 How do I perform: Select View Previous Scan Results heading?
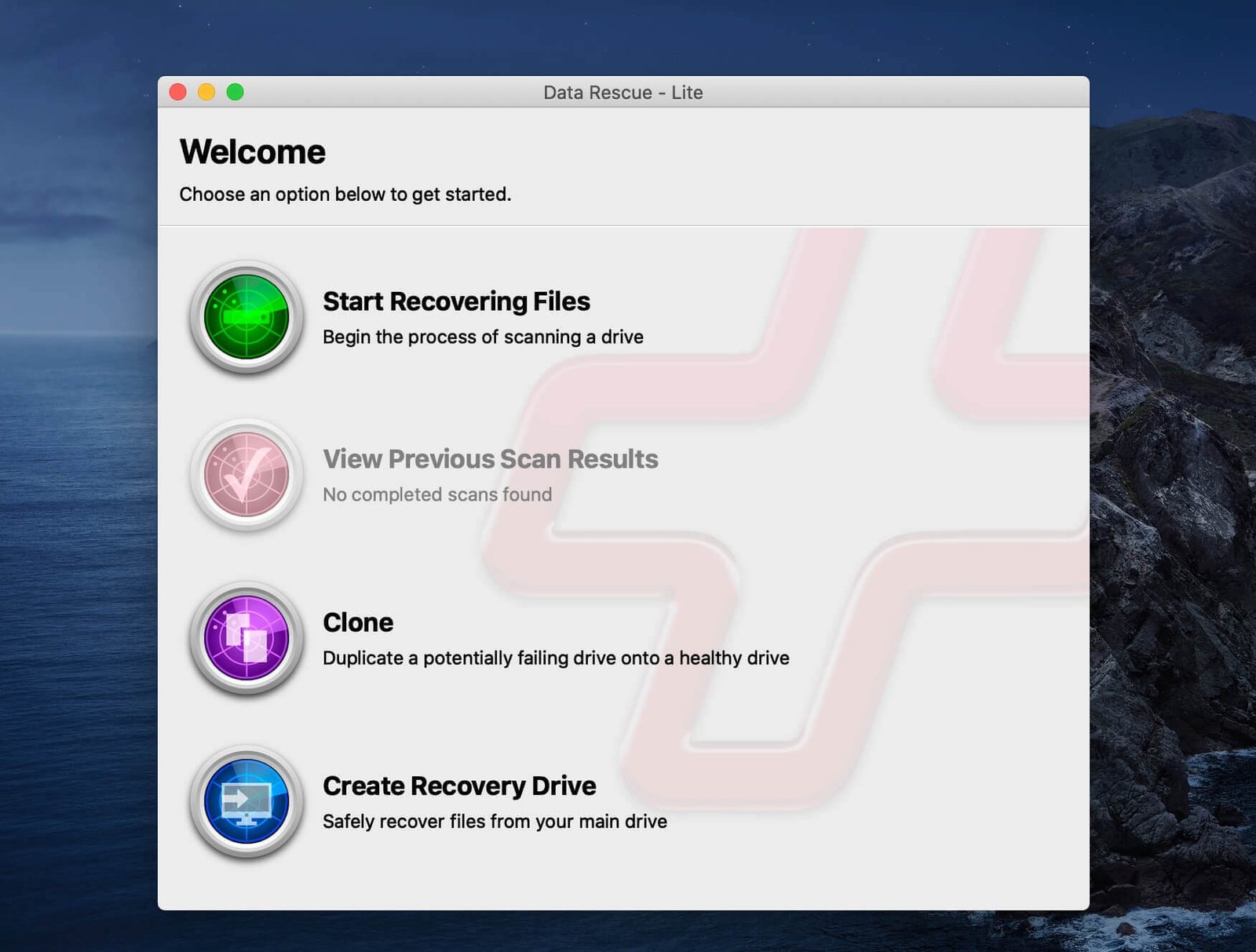pos(490,459)
